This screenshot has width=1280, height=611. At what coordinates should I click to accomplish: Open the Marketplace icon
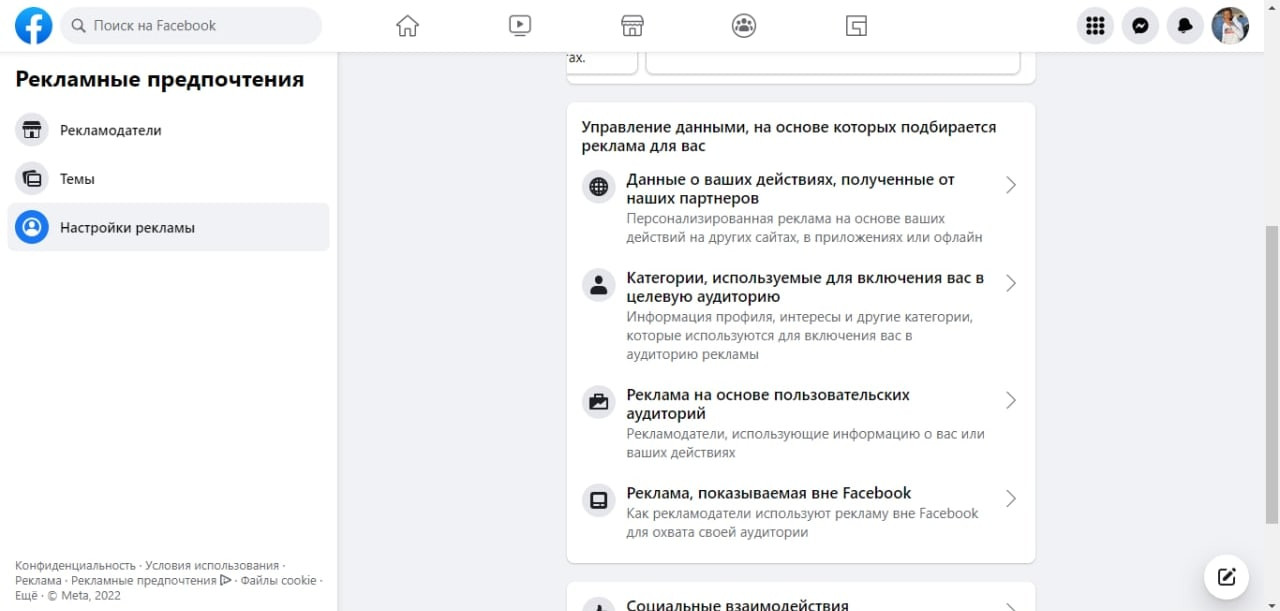631,26
